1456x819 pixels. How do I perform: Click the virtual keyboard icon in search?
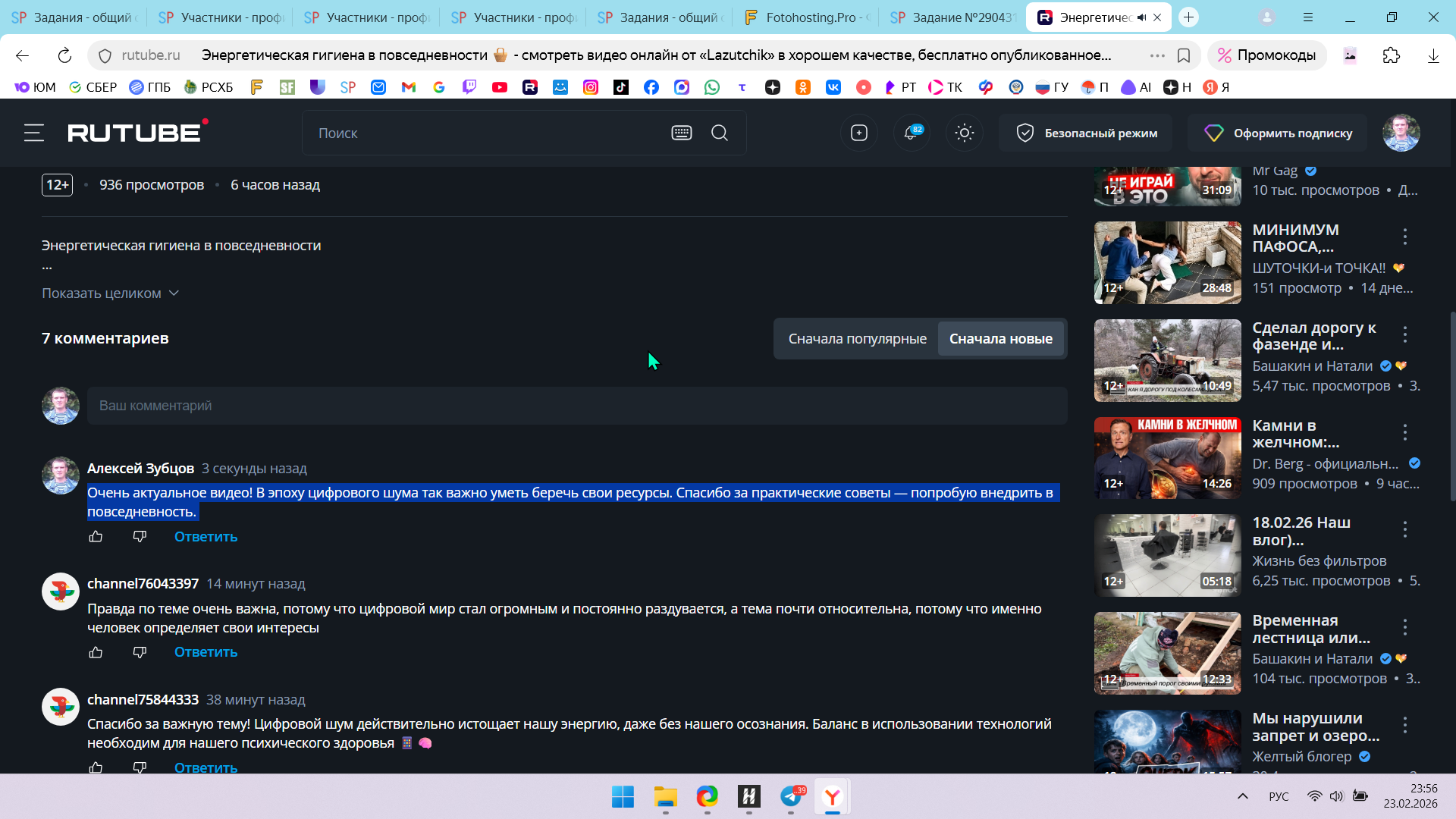(x=681, y=133)
